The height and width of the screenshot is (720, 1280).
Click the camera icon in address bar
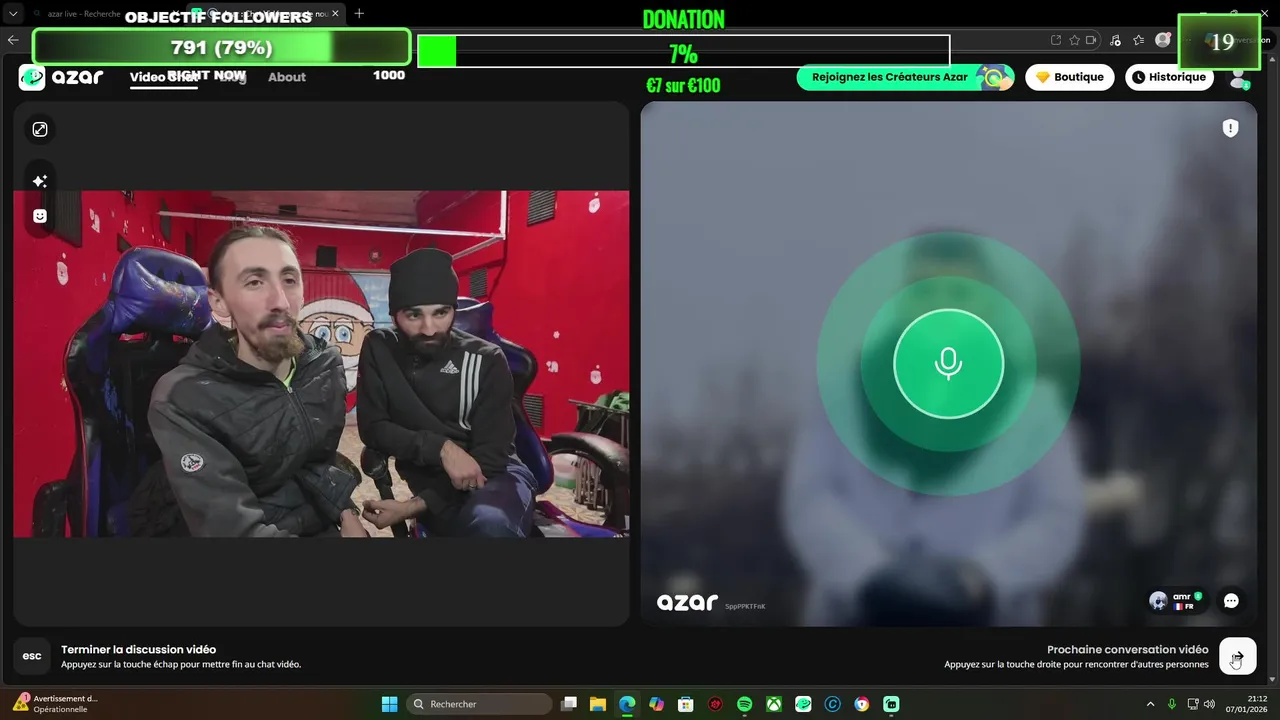click(1091, 40)
